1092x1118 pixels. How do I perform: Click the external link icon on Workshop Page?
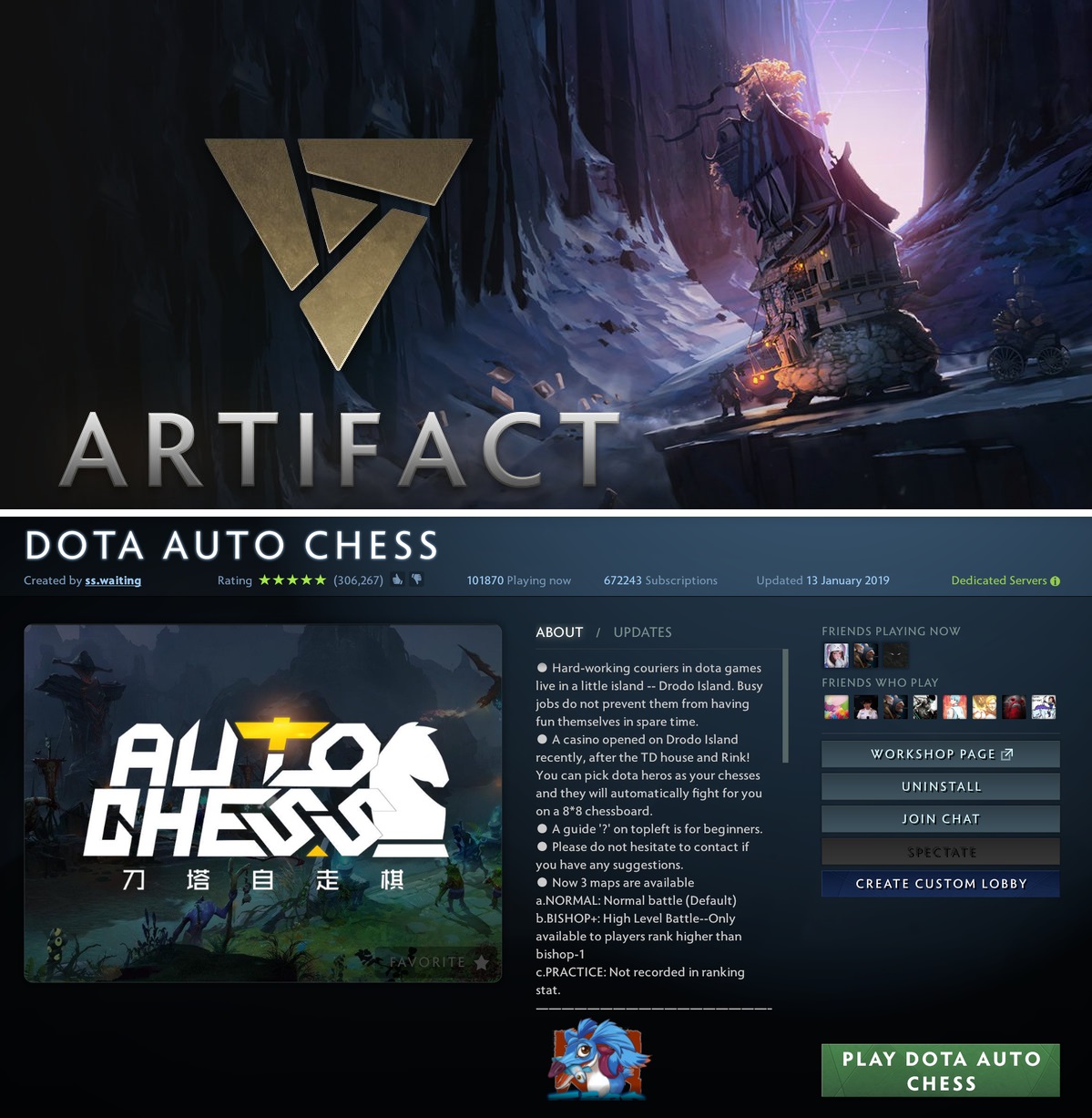[1006, 754]
